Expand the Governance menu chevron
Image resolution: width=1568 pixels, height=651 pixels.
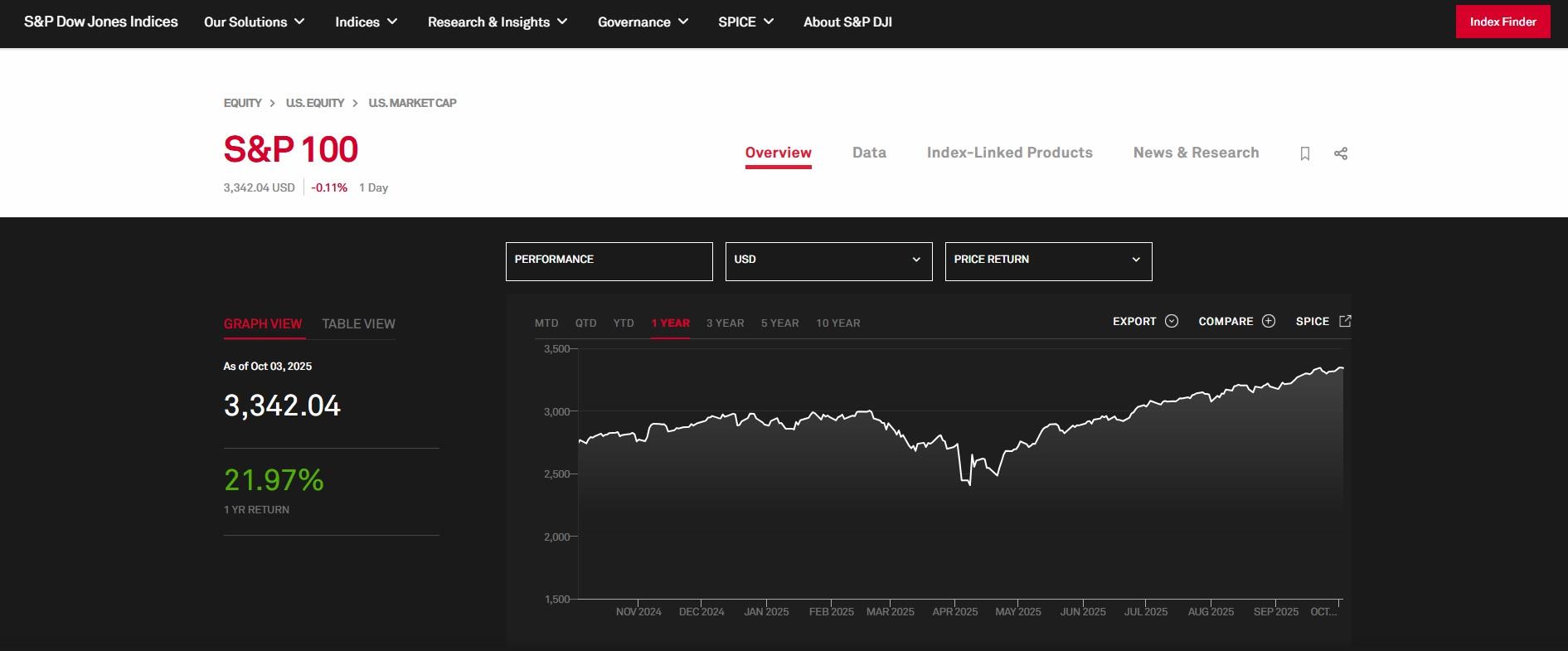pyautogui.click(x=683, y=22)
